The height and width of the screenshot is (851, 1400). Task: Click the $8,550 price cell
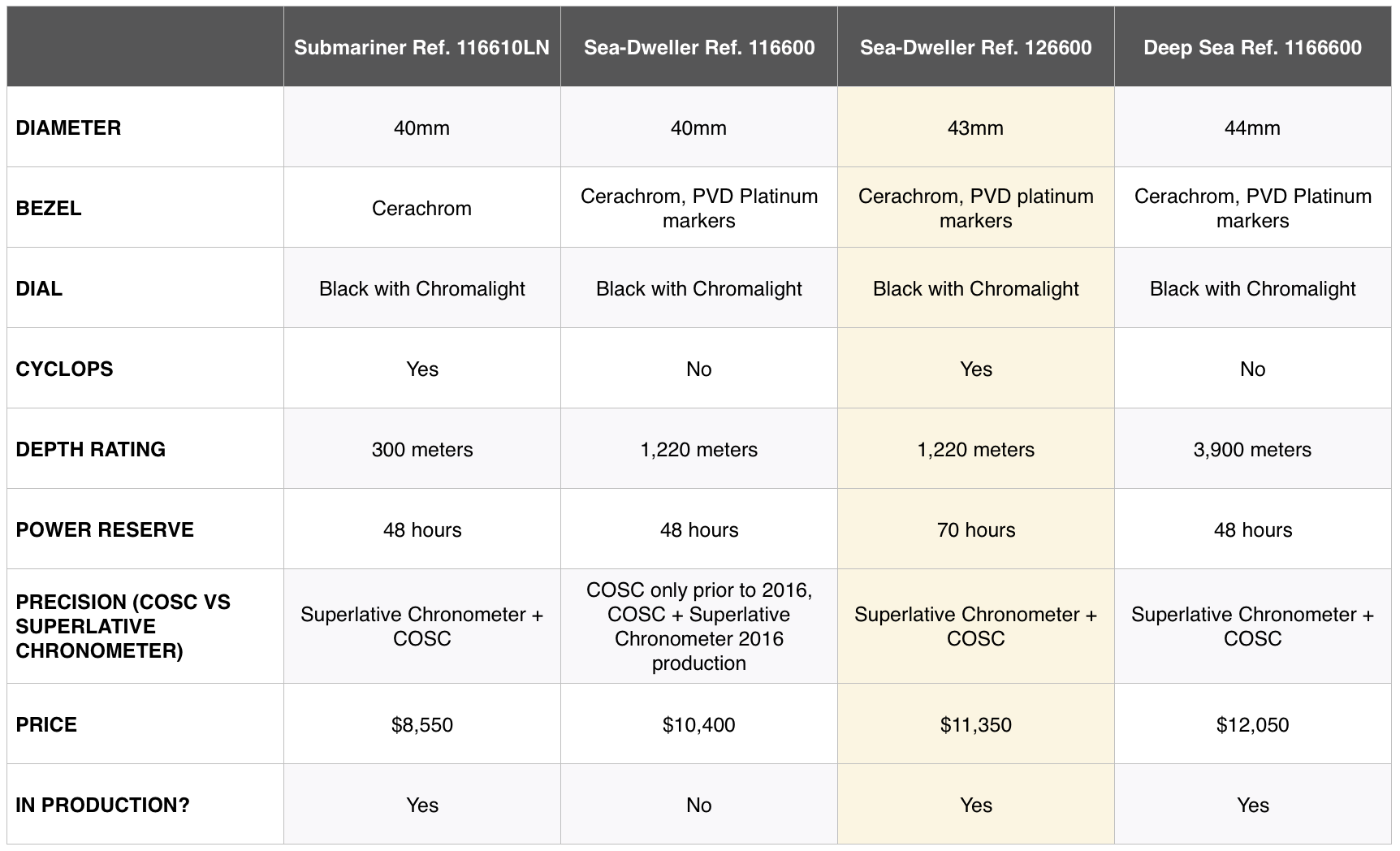[421, 725]
